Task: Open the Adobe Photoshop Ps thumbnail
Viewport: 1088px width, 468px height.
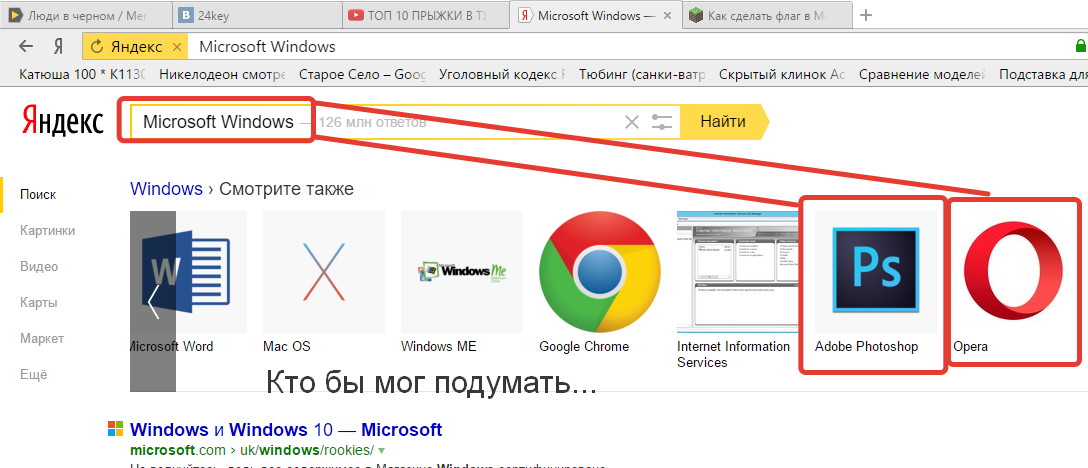Action: [x=876, y=273]
